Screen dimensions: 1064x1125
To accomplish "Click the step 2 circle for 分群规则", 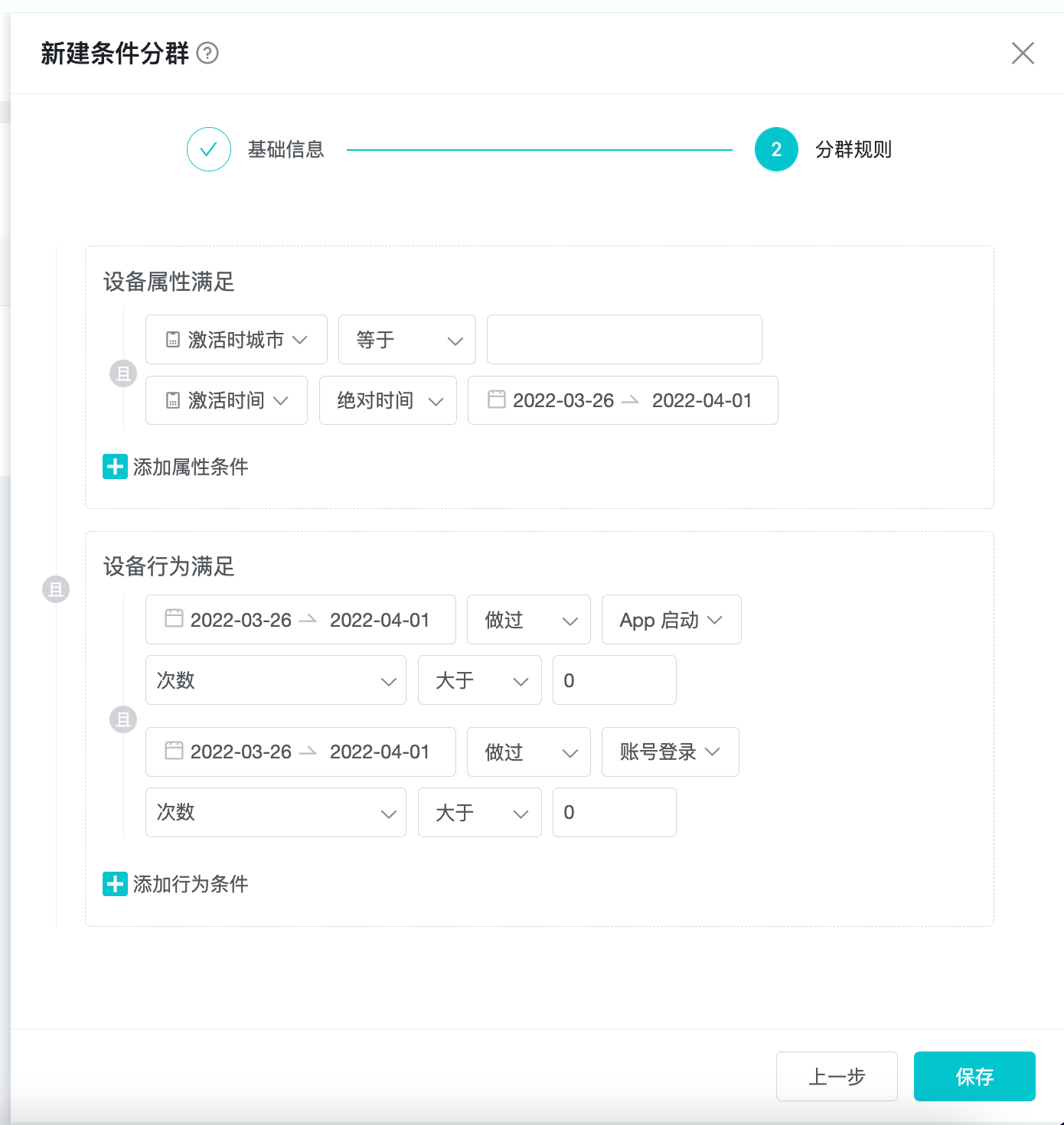I will 775,149.
